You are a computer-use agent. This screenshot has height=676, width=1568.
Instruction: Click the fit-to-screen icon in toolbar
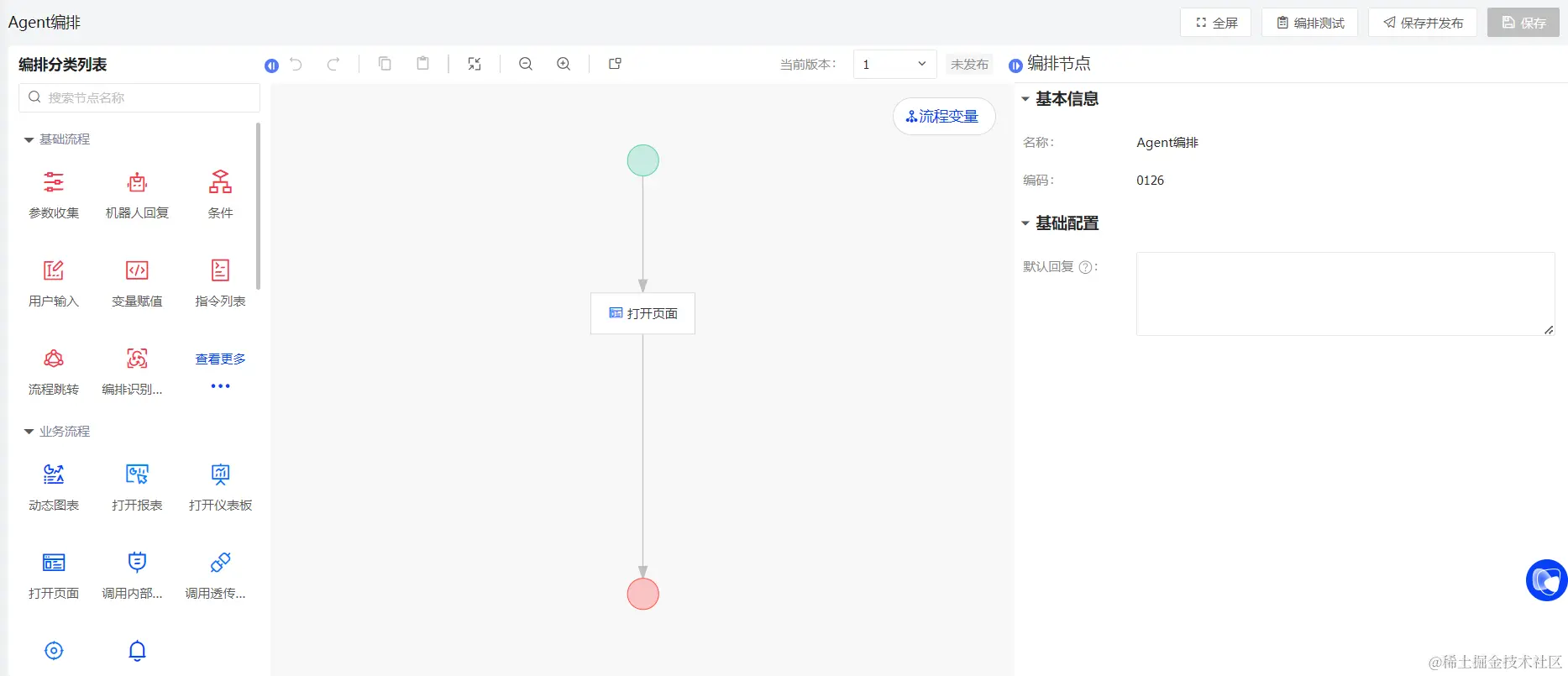pos(475,64)
